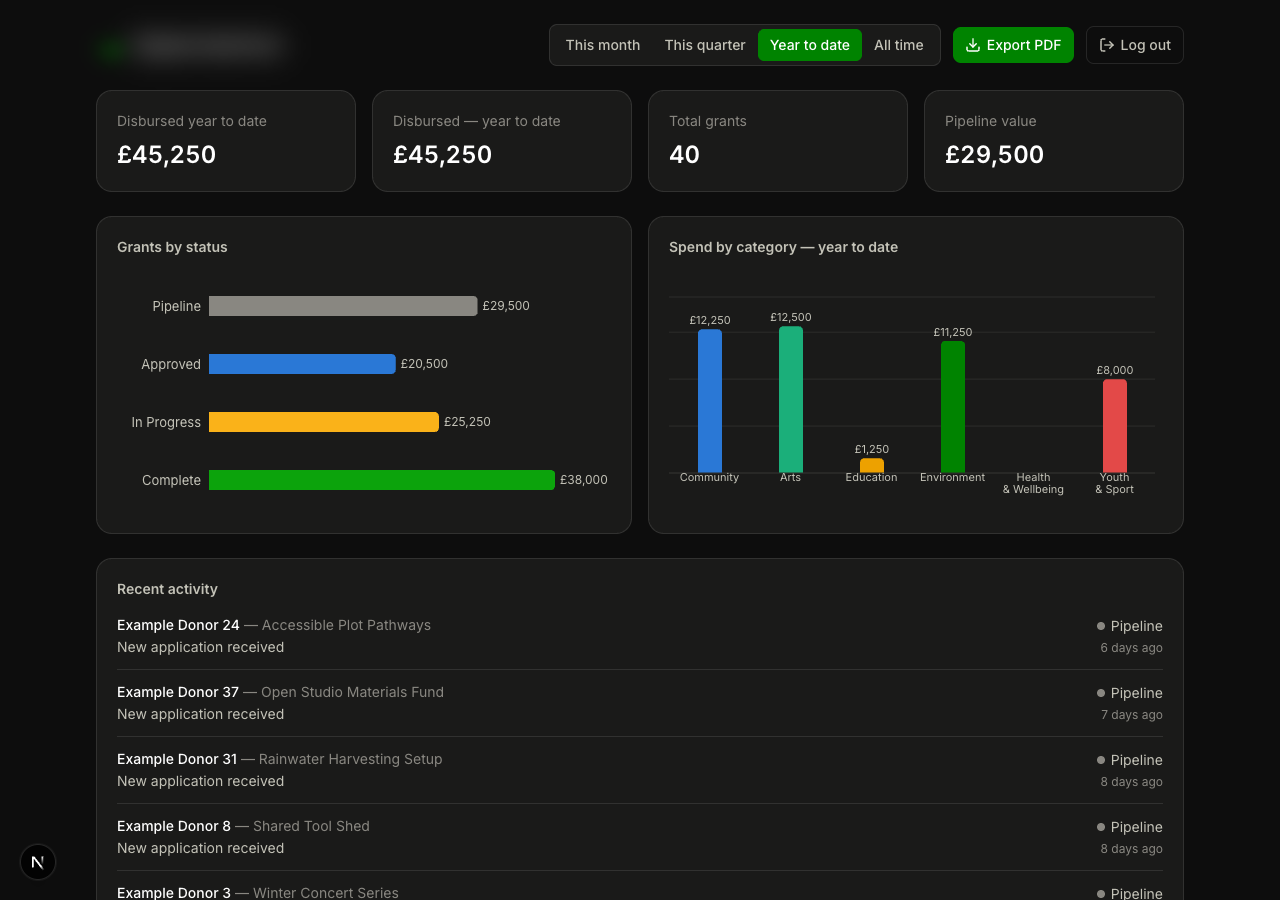Log out of the dashboard

[1135, 45]
